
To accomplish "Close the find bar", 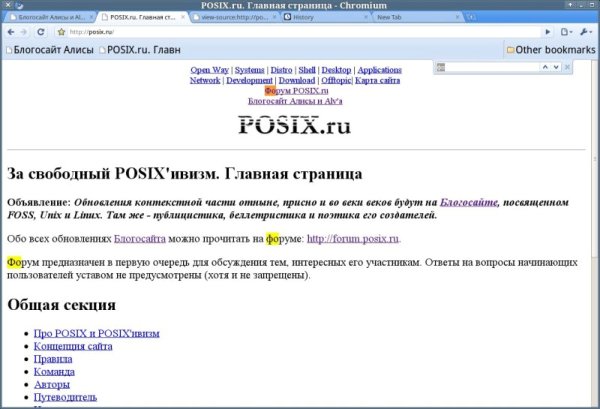I will click(x=567, y=67).
